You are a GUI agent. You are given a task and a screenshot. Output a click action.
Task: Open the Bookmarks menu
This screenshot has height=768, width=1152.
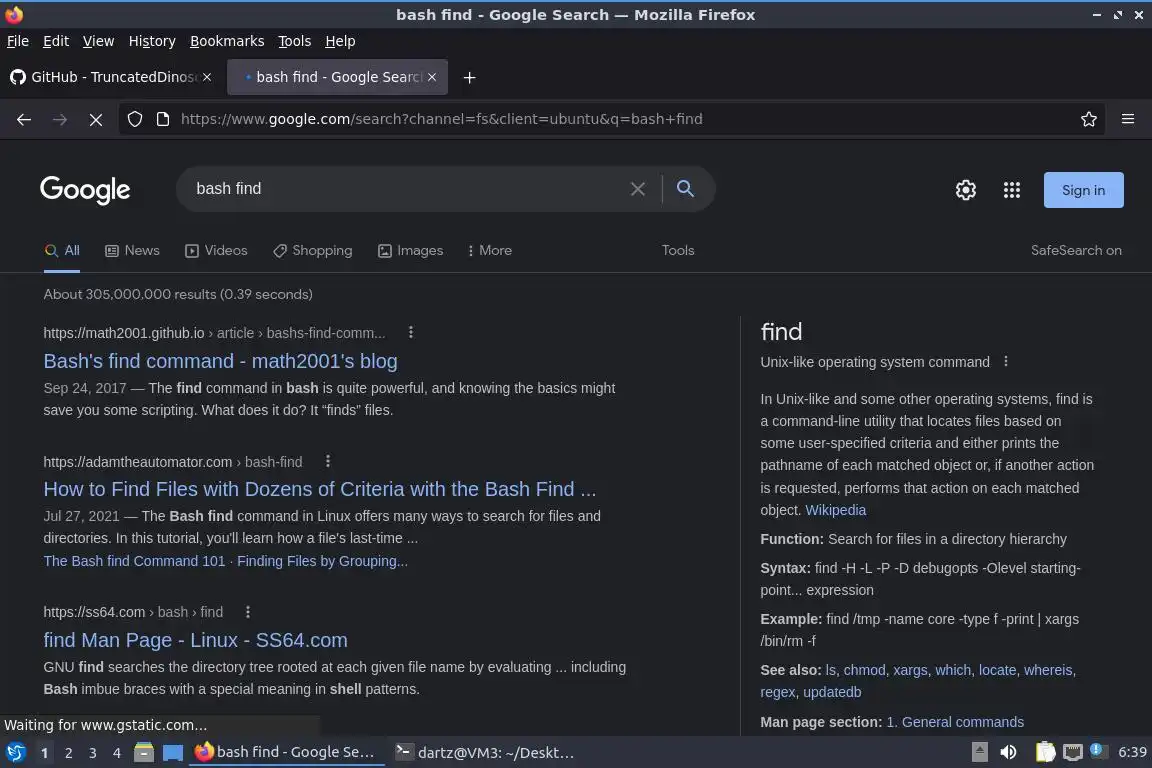[x=227, y=41]
